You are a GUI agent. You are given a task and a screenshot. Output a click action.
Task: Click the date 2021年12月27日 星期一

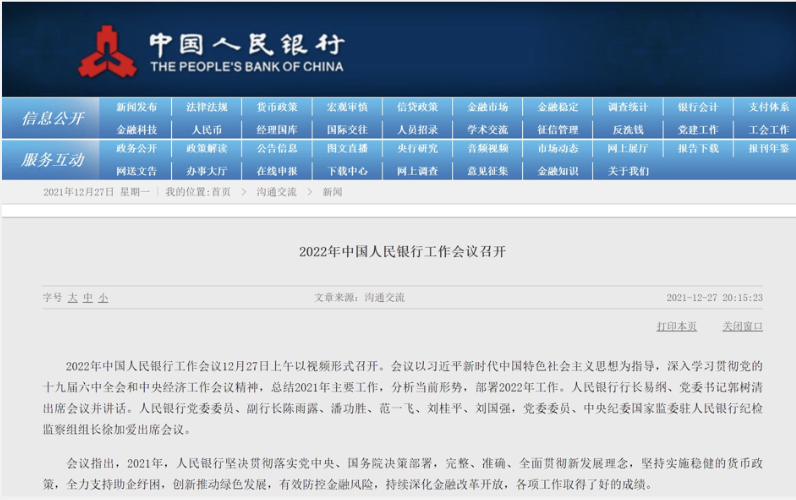(x=96, y=192)
